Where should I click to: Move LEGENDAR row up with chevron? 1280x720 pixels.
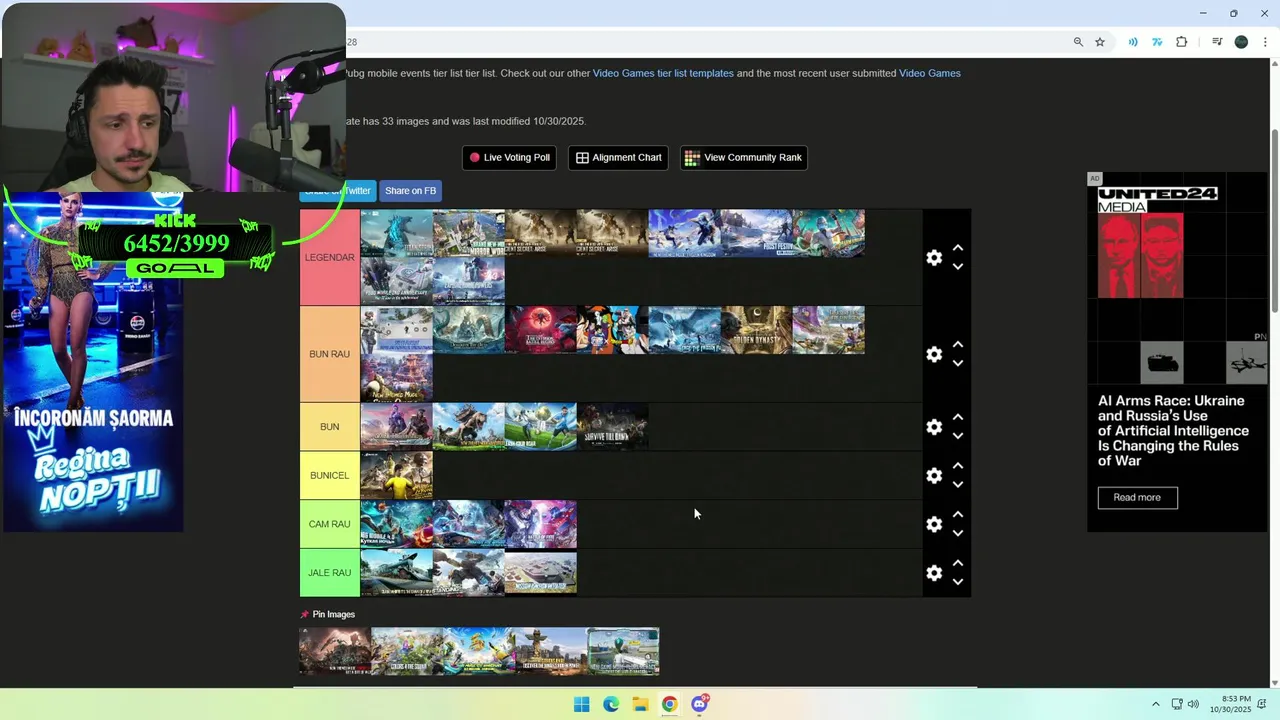pos(958,248)
